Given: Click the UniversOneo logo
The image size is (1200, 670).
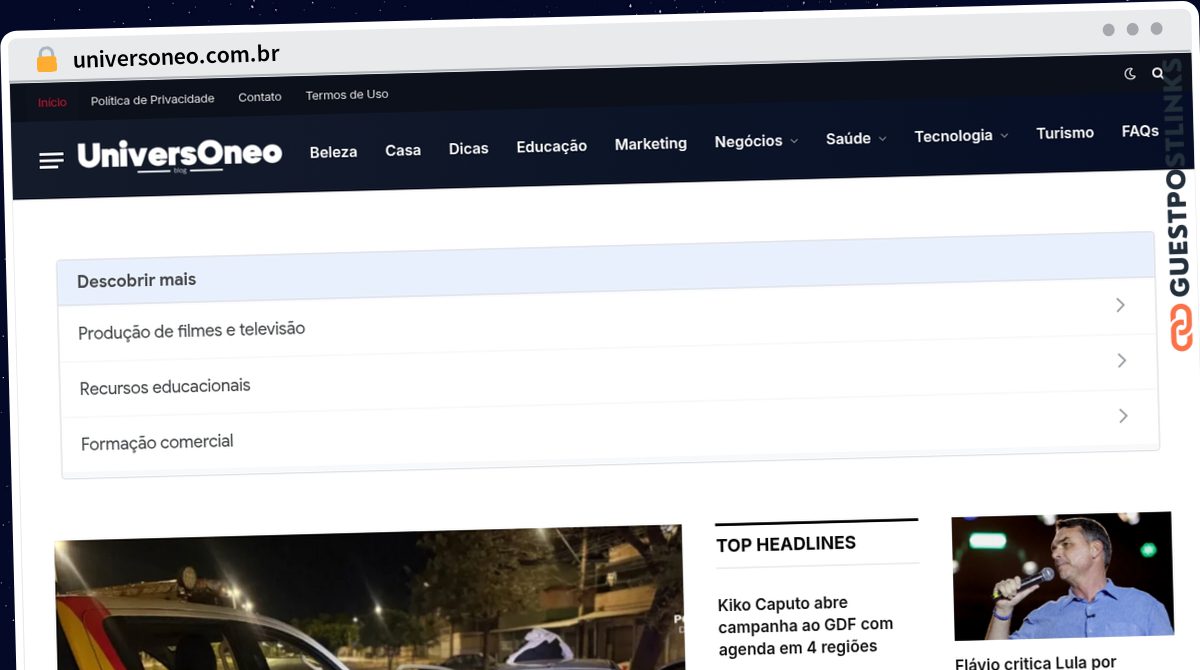Looking at the screenshot, I should 180,156.
